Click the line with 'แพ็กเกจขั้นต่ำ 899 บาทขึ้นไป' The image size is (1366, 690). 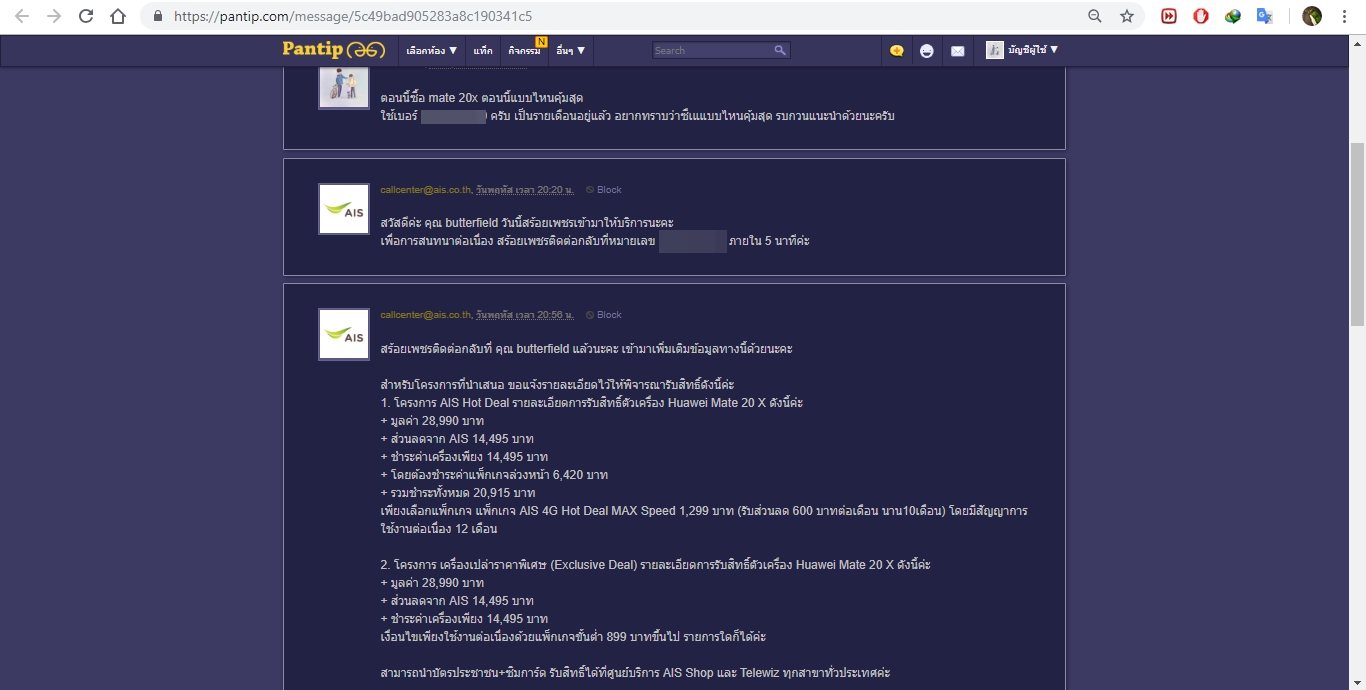(x=573, y=637)
